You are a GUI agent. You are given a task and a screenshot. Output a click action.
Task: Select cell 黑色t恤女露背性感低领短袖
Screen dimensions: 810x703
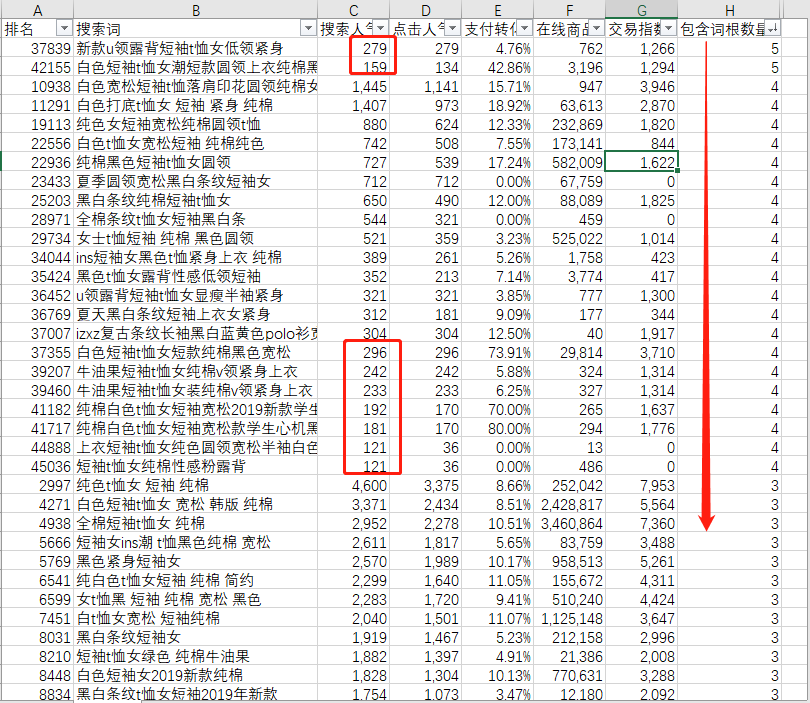(x=195, y=276)
